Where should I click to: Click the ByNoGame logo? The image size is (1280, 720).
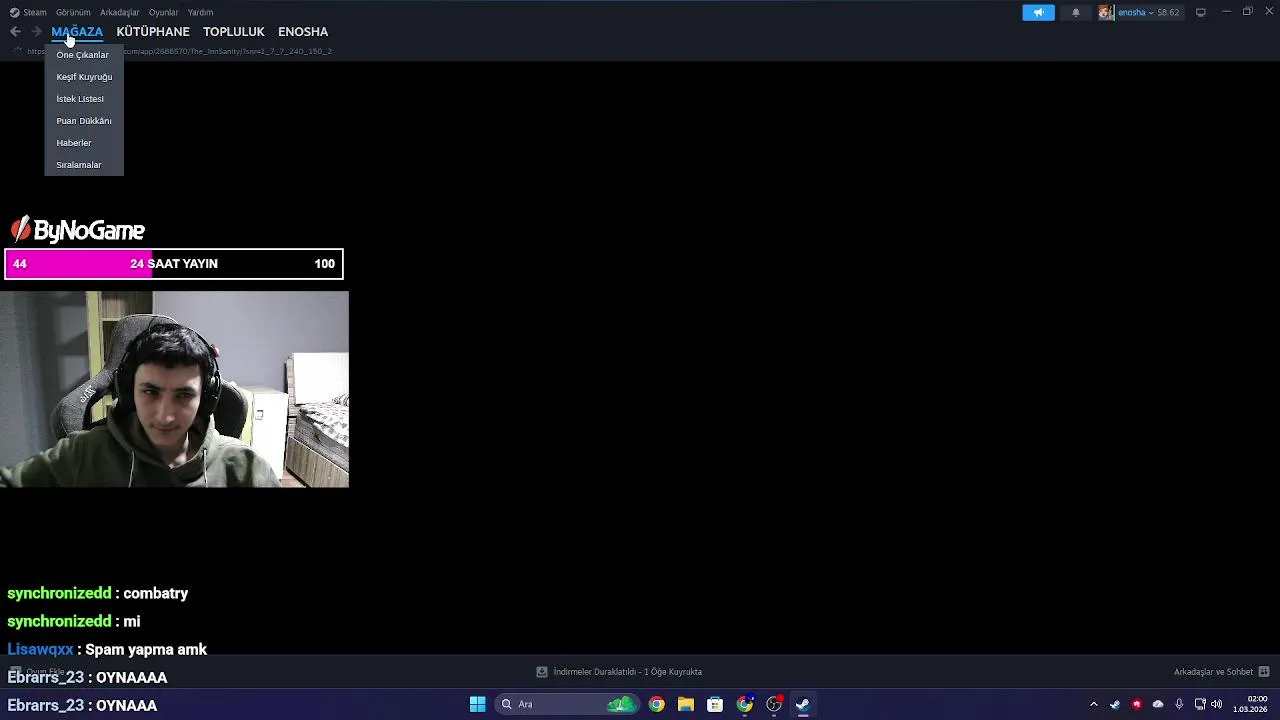click(x=78, y=230)
